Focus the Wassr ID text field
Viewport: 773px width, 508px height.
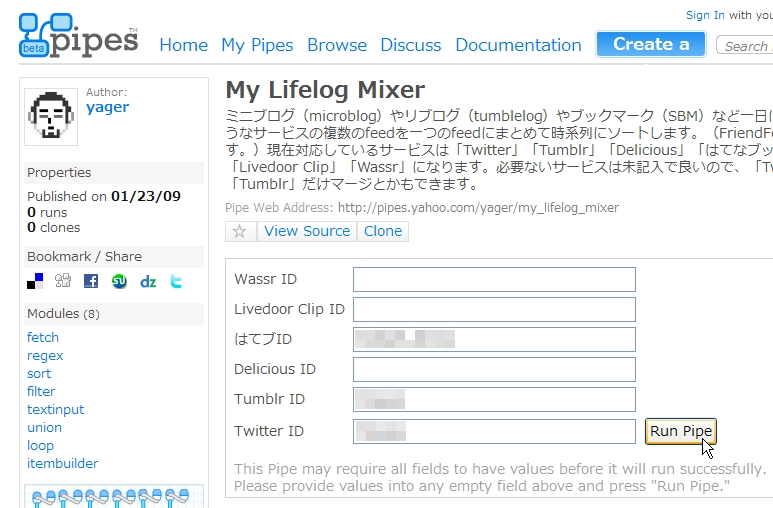[494, 280]
